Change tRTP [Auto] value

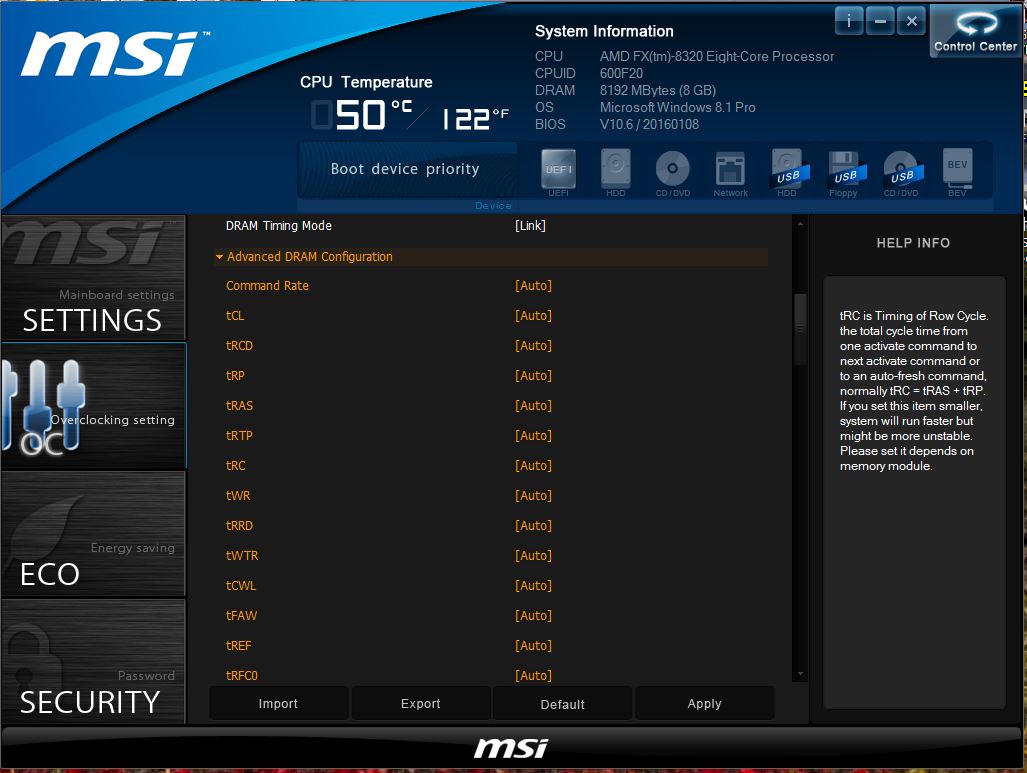pyautogui.click(x=533, y=436)
